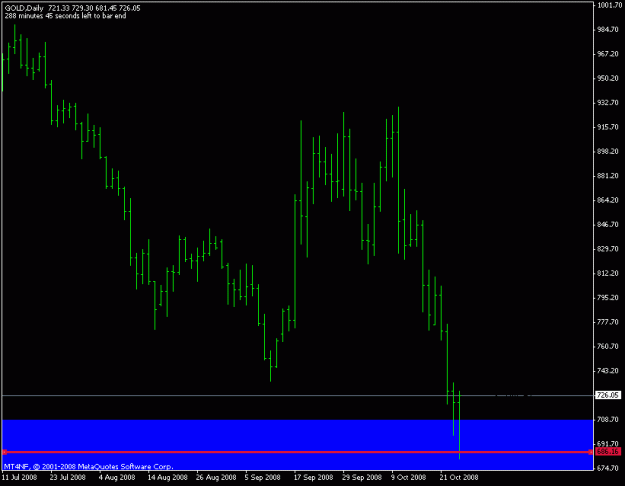Click the 14 Aug 2008 date label
The width and height of the screenshot is (625, 486).
tap(167, 477)
